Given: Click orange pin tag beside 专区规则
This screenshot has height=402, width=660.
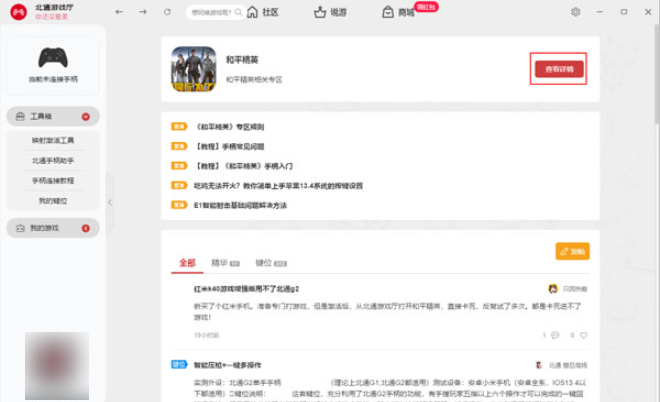Looking at the screenshot, I should pos(179,126).
